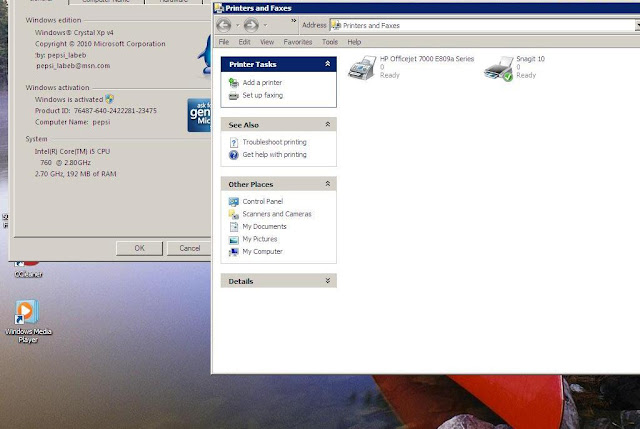Viewport: 640px width, 429px height.
Task: Open Get help with printing link
Action: tap(274, 155)
